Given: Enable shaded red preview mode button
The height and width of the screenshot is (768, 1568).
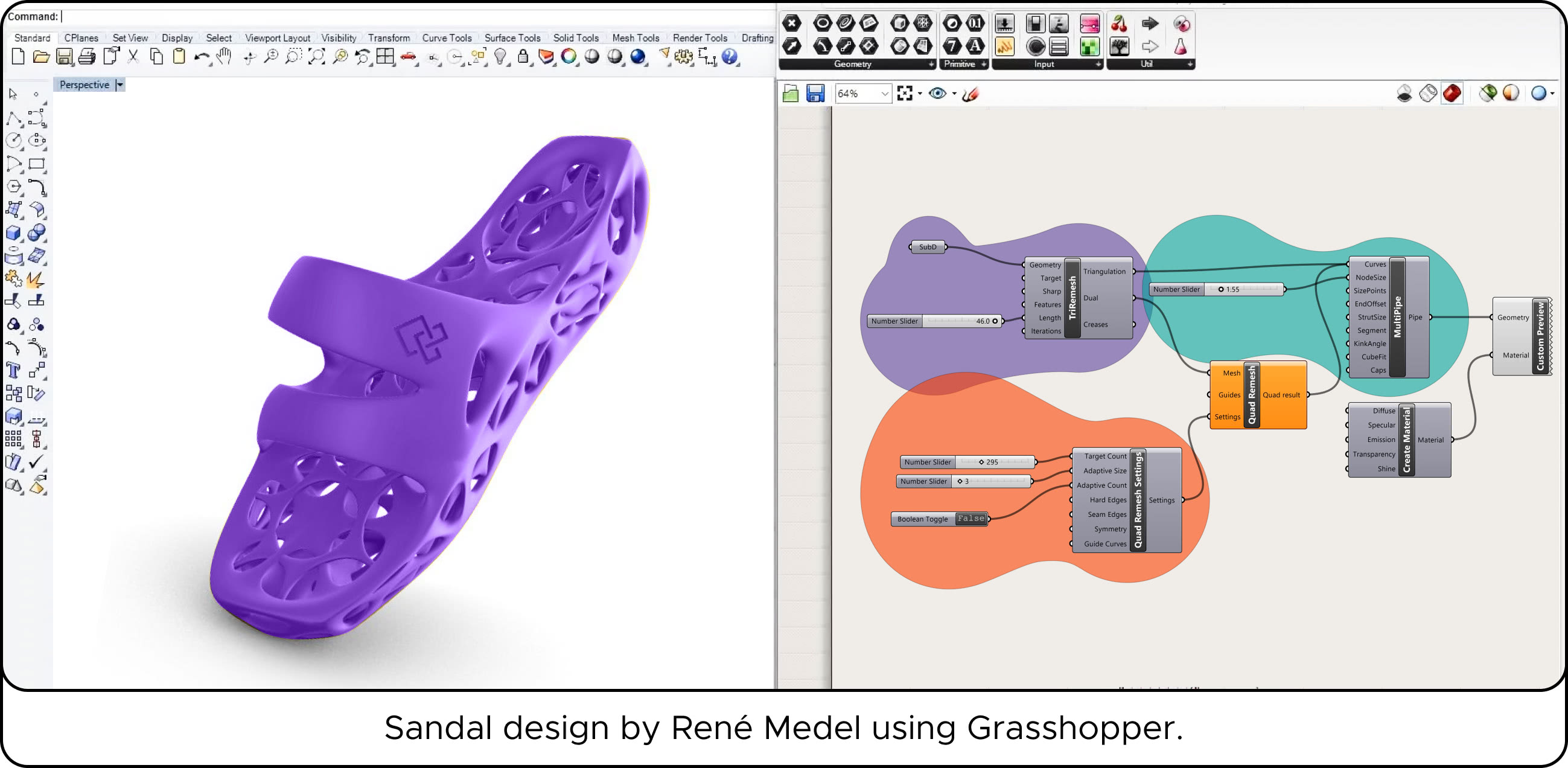Looking at the screenshot, I should click(x=1452, y=93).
